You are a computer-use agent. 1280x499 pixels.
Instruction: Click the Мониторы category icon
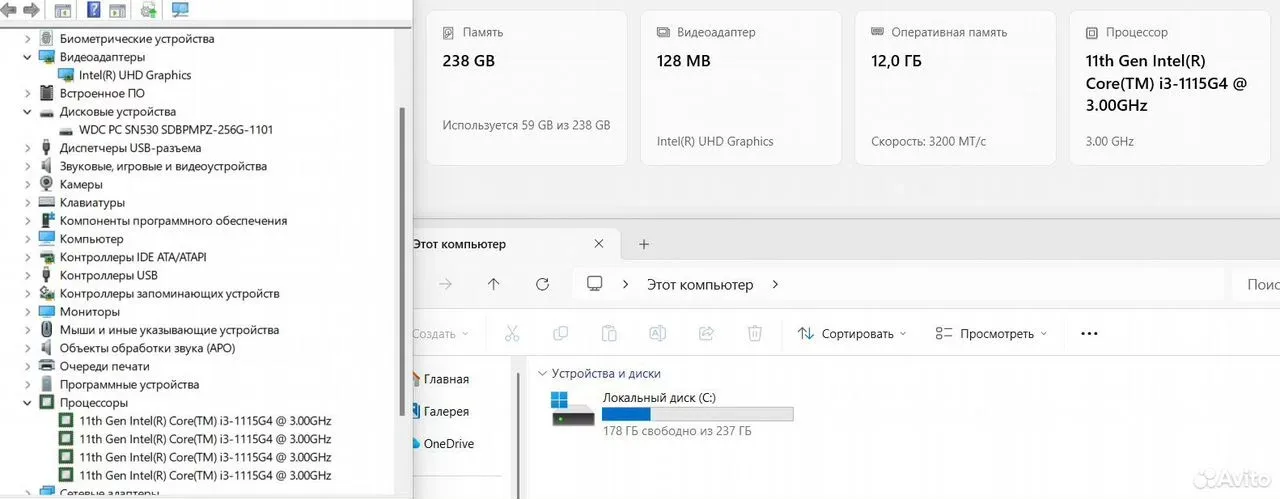point(47,312)
